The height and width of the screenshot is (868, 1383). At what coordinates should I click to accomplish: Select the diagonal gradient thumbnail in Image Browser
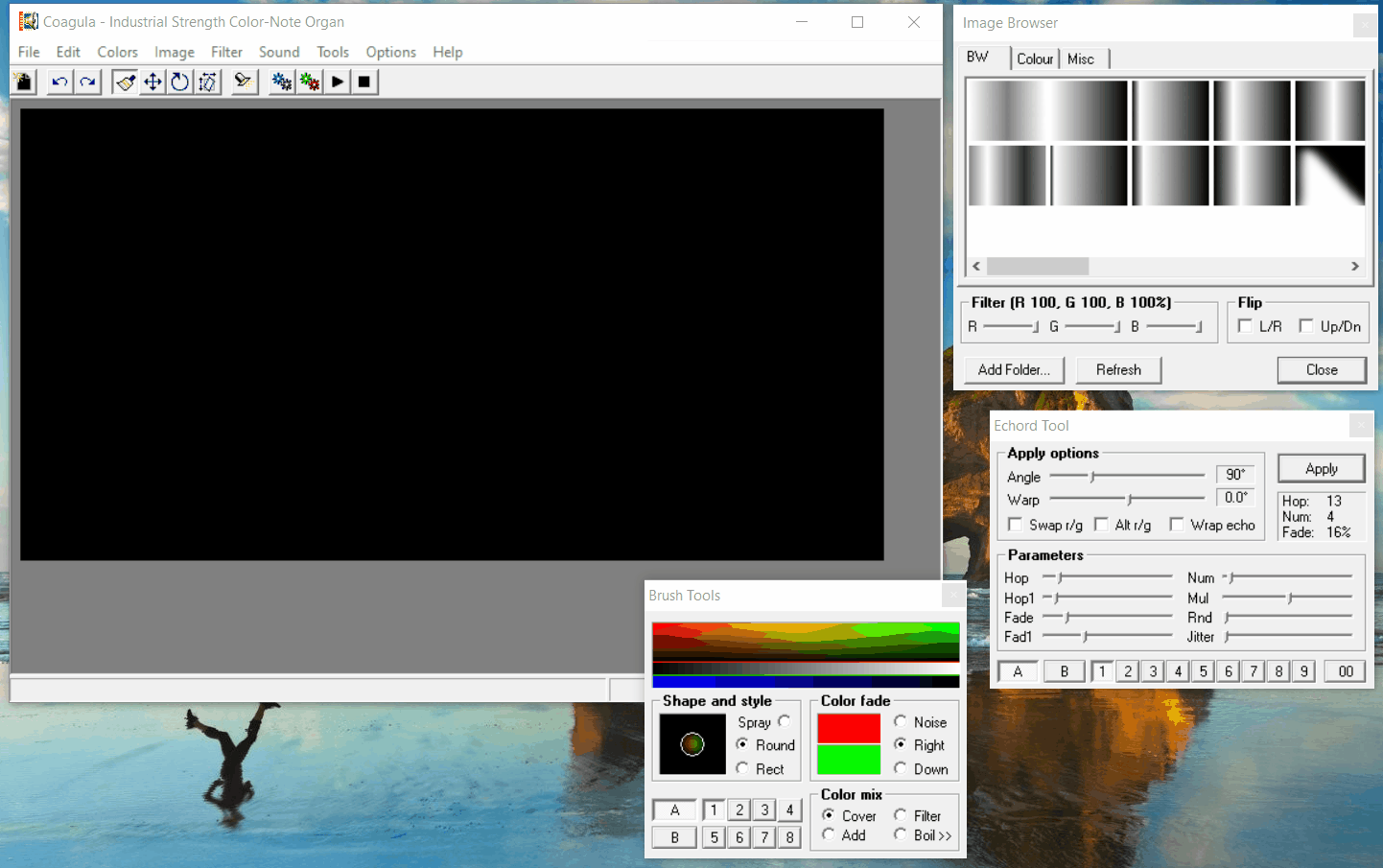tap(1330, 176)
